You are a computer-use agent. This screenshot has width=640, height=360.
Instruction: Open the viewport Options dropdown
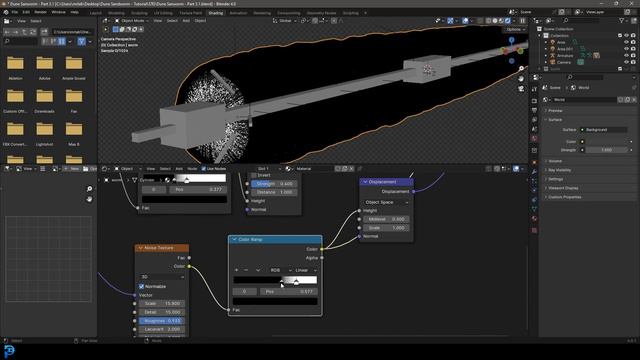coord(515,29)
